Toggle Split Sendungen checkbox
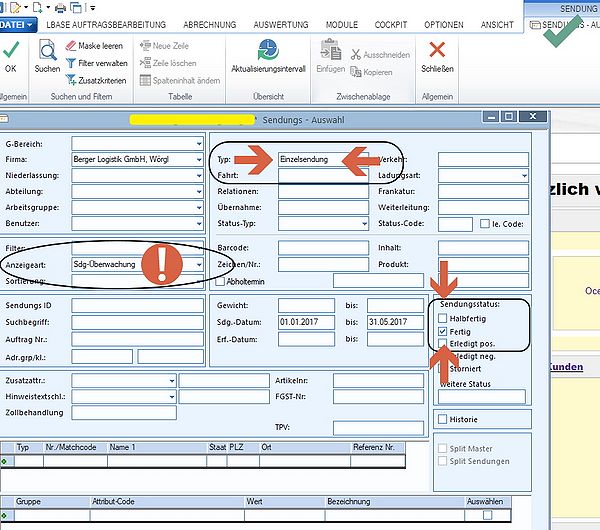 [443, 461]
